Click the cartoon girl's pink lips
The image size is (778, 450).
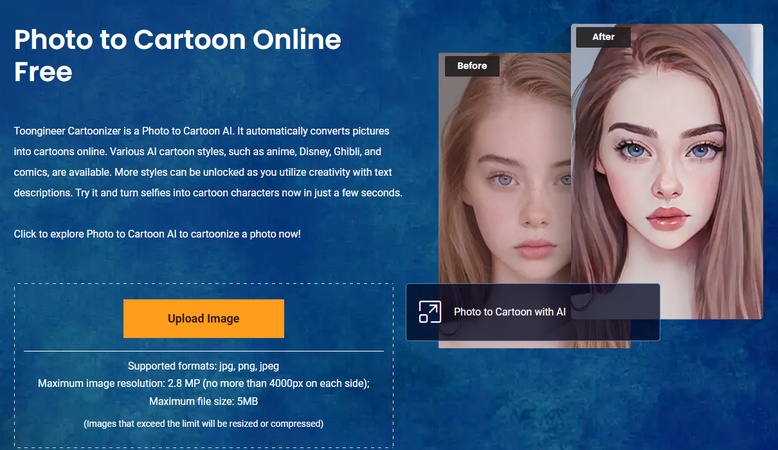665,215
